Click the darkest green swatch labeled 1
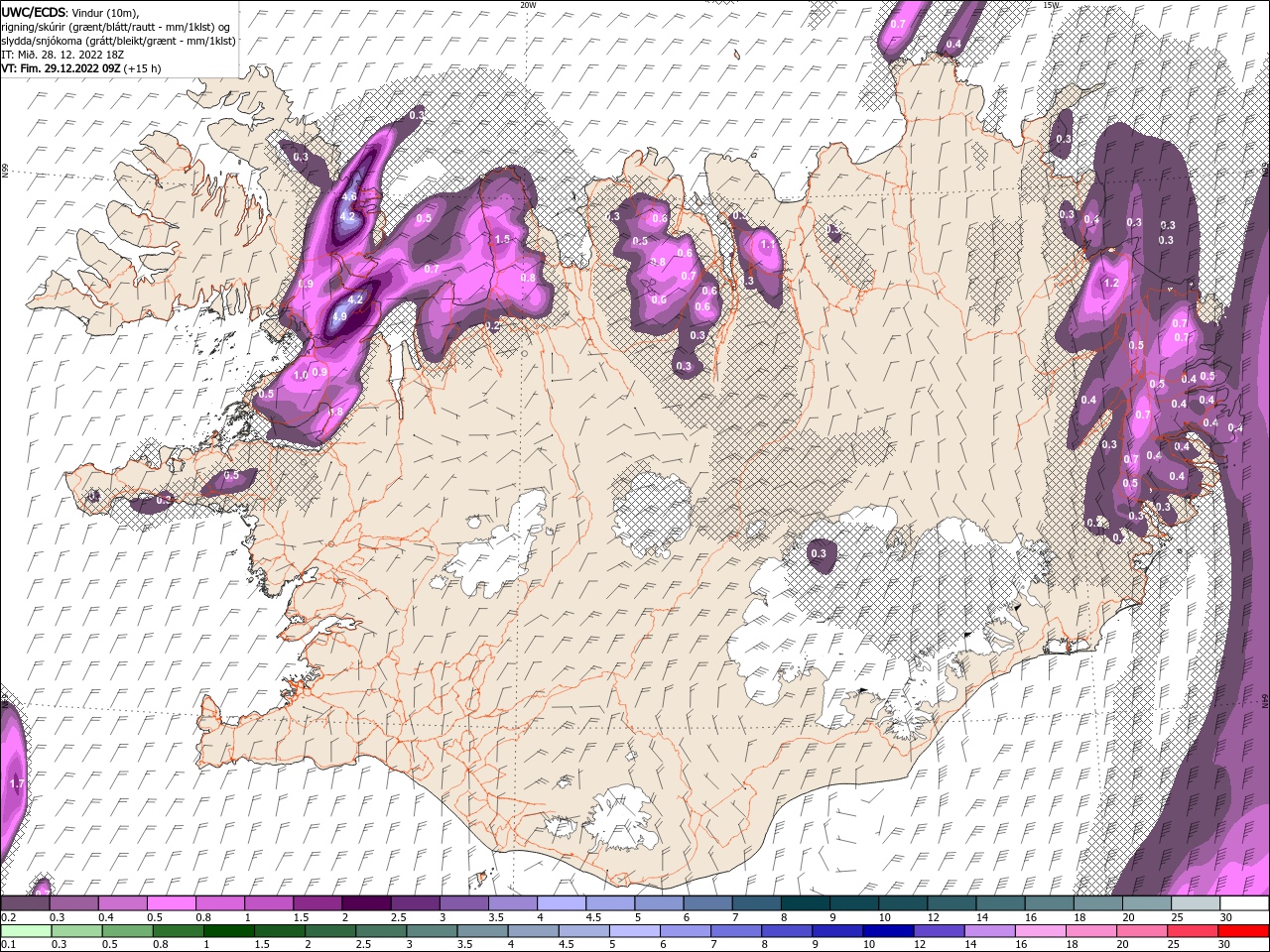This screenshot has width=1270, height=952. (228, 931)
